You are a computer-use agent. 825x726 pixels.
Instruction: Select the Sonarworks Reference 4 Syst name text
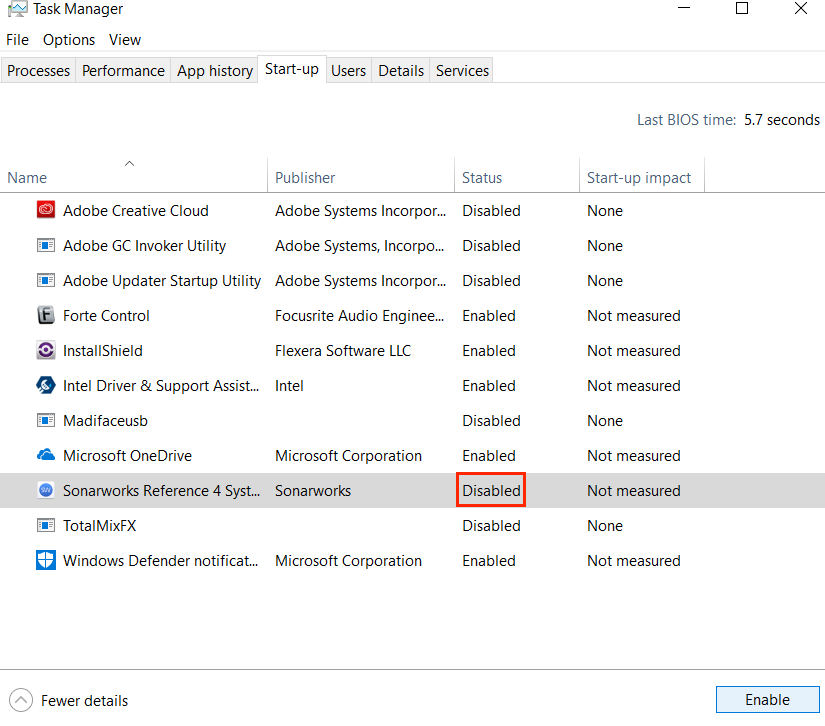[x=162, y=491]
